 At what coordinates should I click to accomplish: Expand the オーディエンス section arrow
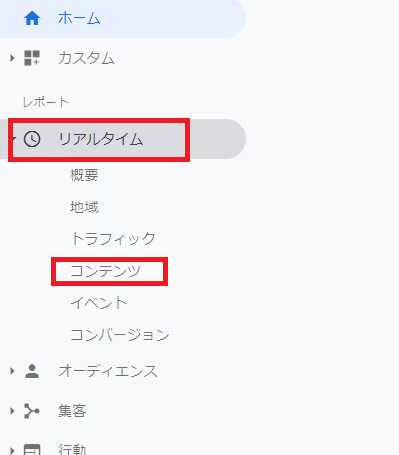(x=12, y=371)
